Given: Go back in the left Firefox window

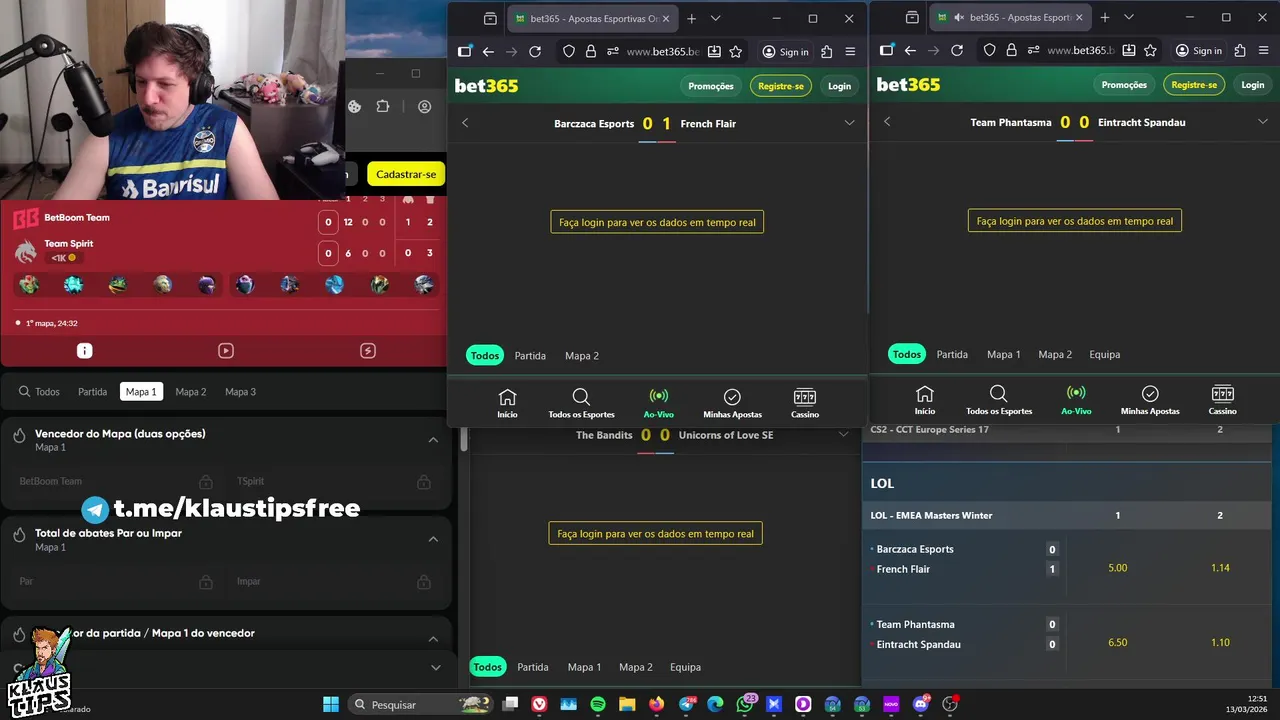Looking at the screenshot, I should pyautogui.click(x=488, y=52).
